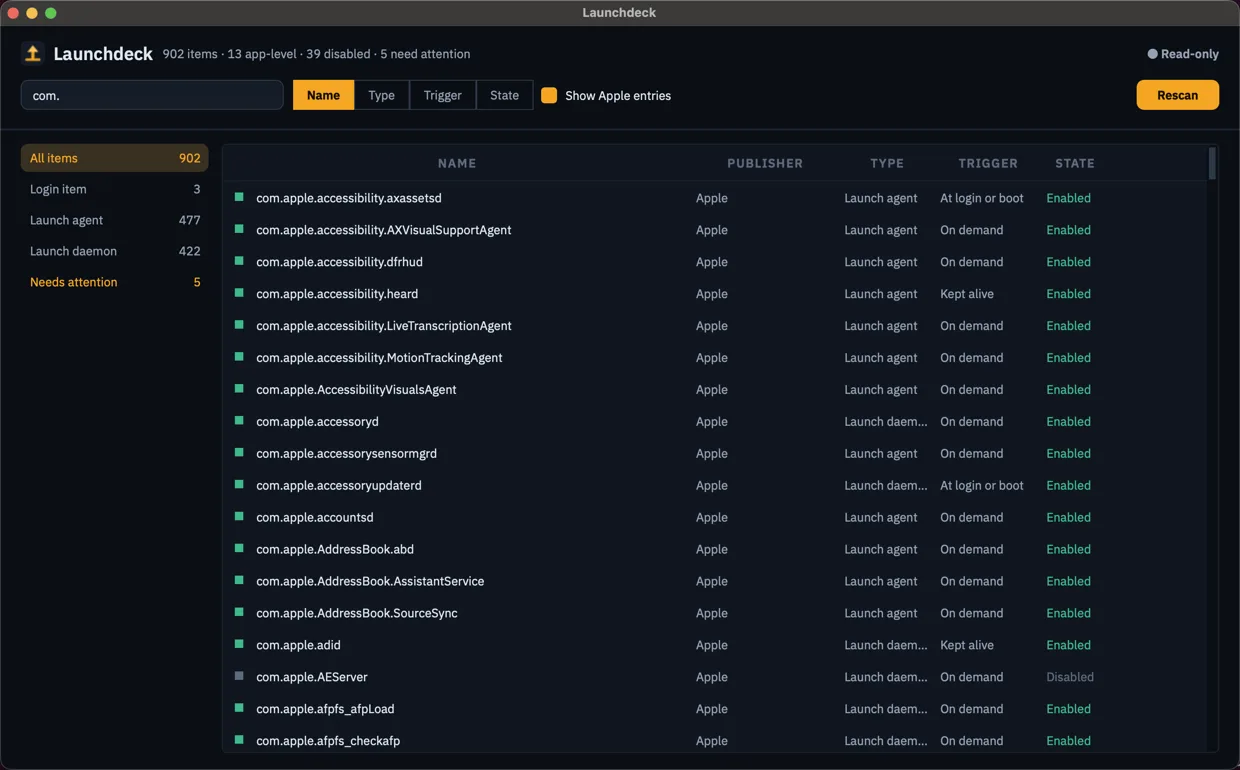Screen dimensions: 1240x770
Task: Click the status square beside com.apple.accessibility.heard
Action: click(239, 293)
